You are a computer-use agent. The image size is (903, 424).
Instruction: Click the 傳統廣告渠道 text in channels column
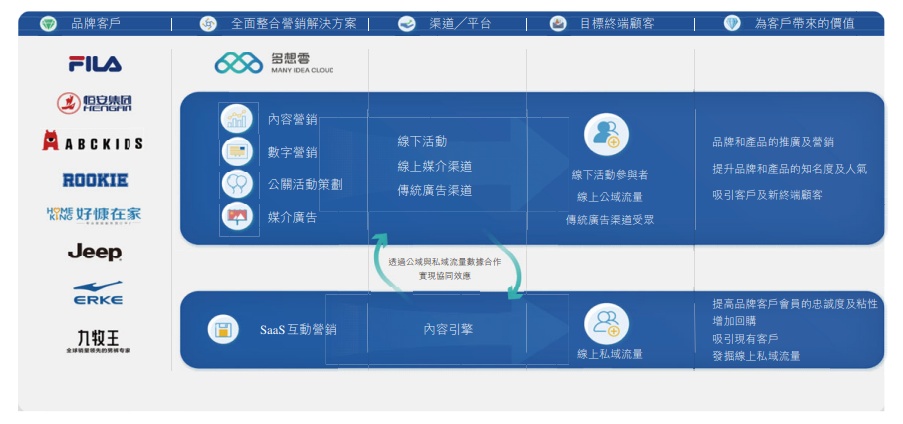pyautogui.click(x=435, y=191)
